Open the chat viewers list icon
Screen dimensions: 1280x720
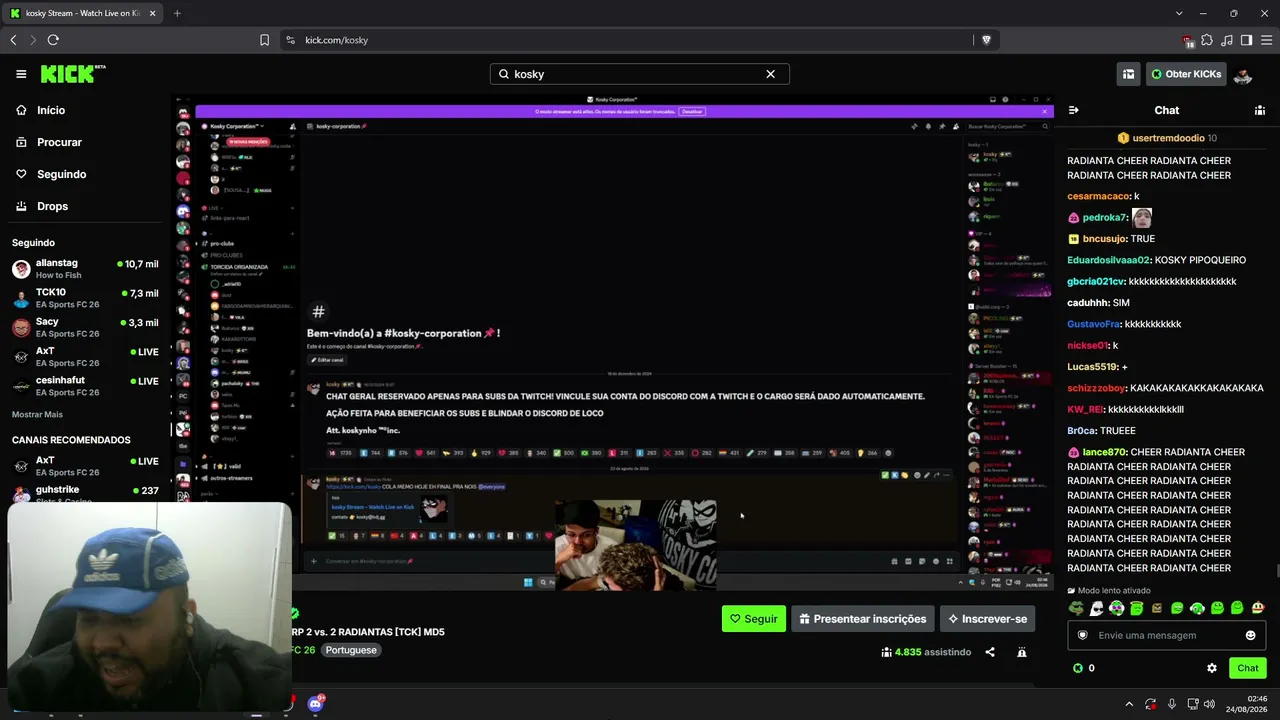point(1260,110)
